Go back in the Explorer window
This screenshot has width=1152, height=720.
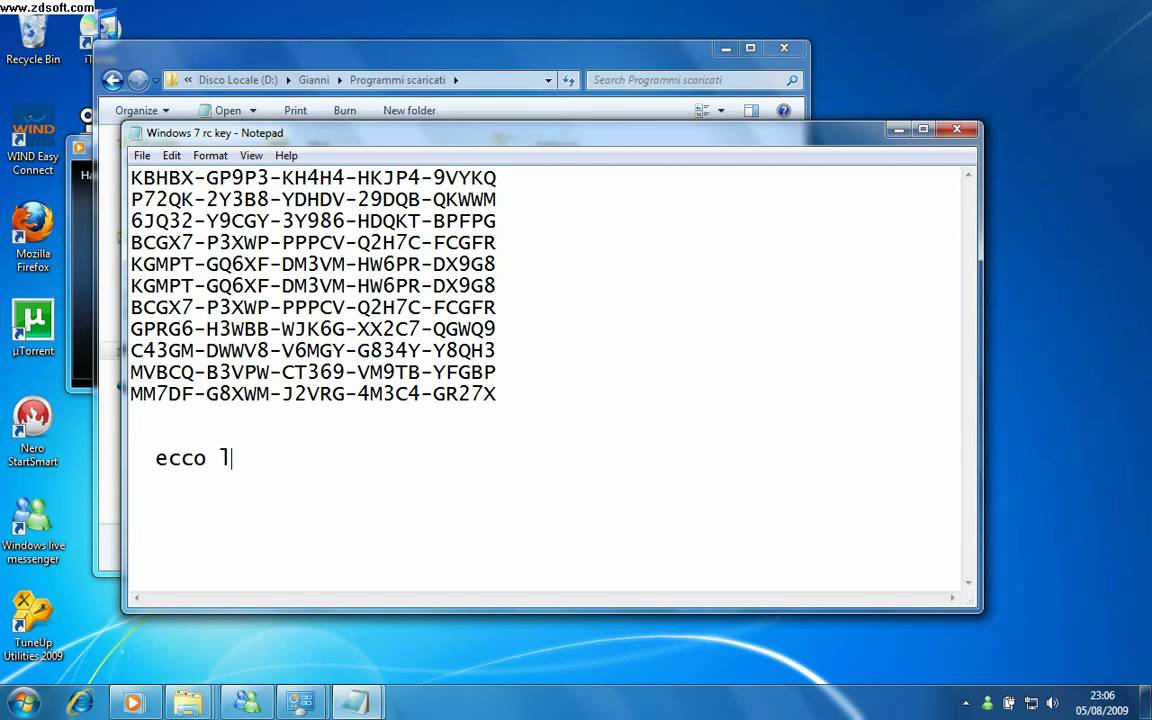[x=112, y=80]
